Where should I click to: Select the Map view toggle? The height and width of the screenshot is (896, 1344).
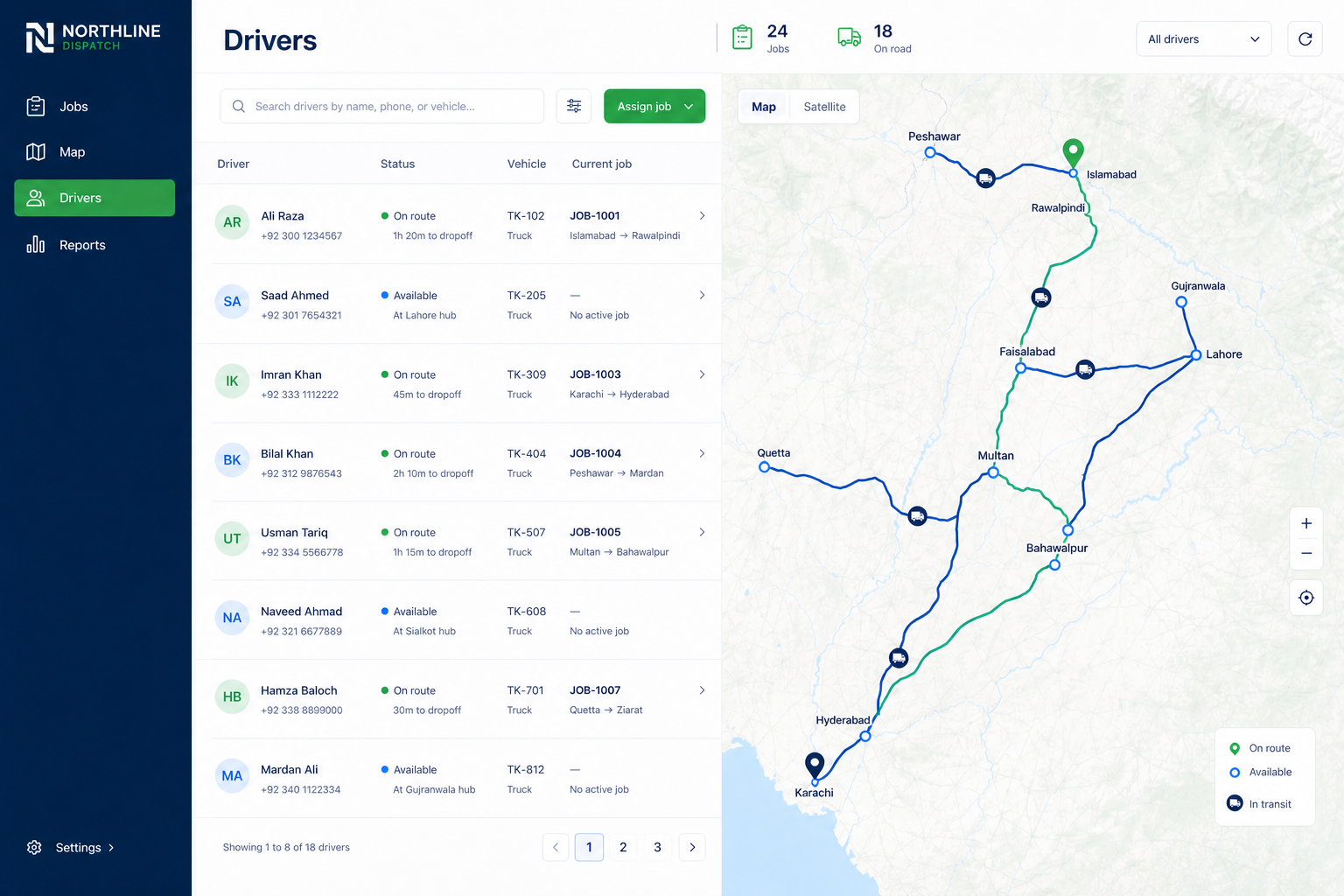(764, 107)
